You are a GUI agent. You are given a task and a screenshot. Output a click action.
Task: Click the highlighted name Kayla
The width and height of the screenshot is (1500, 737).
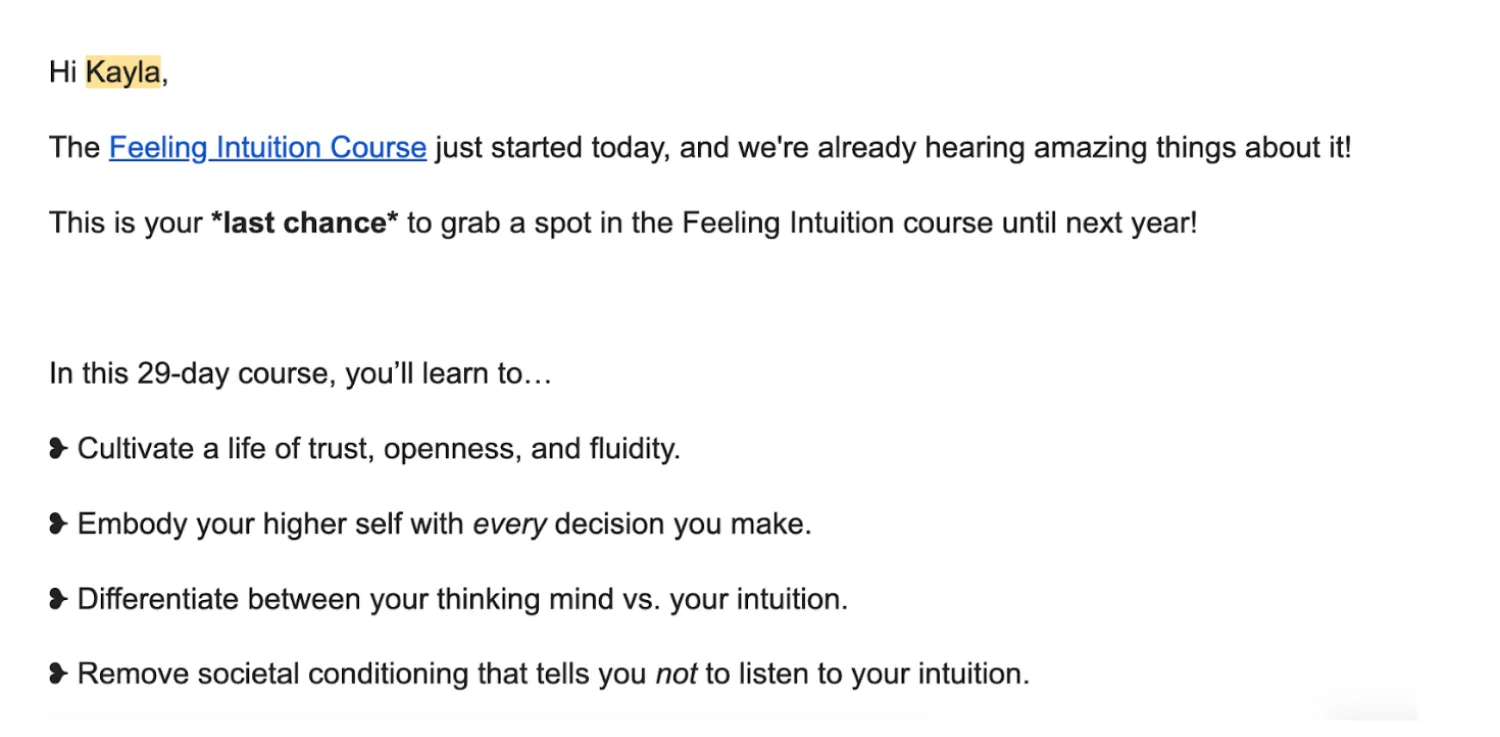(123, 73)
